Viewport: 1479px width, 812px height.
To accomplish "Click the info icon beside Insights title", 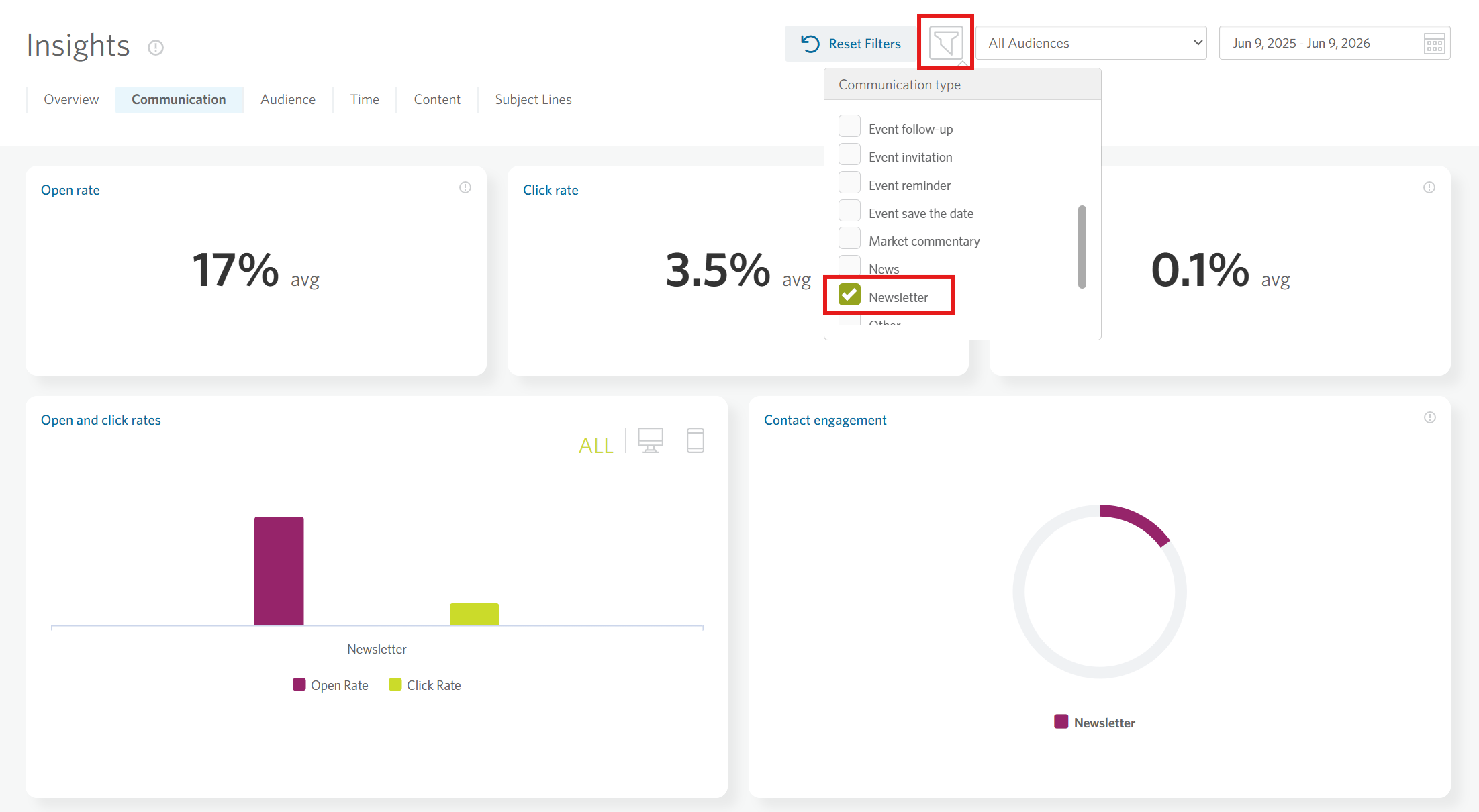I will (156, 48).
